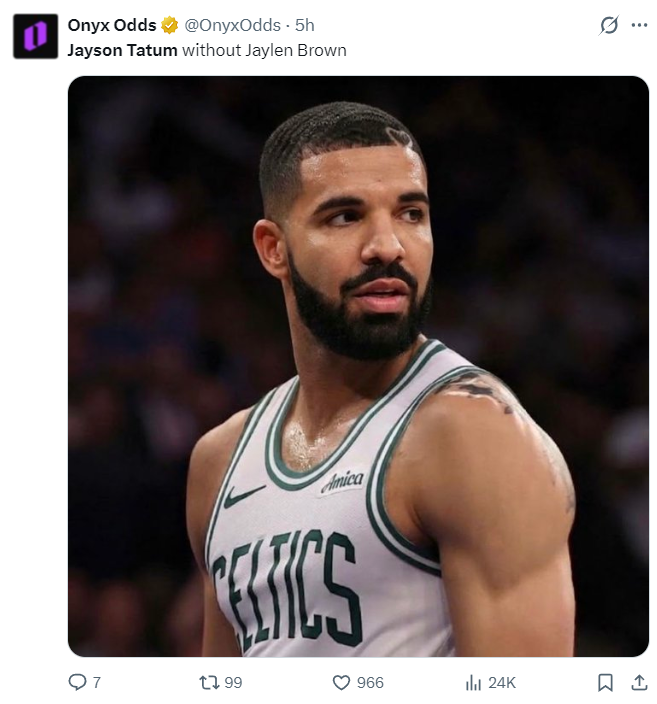This screenshot has width=657, height=704.
Task: Click the like count 966
Action: click(x=370, y=682)
